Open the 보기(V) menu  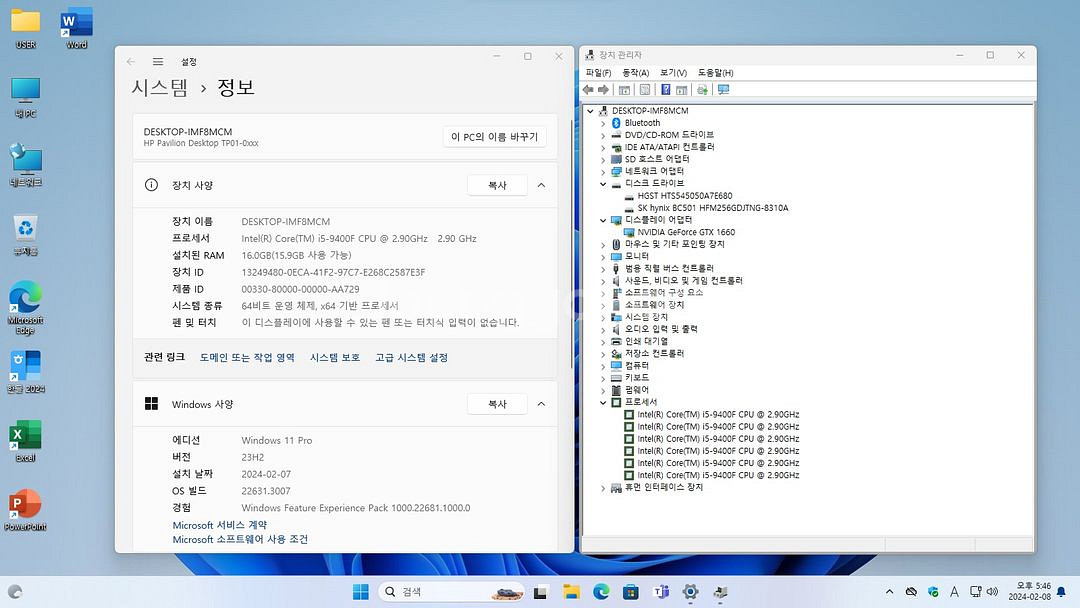[673, 73]
